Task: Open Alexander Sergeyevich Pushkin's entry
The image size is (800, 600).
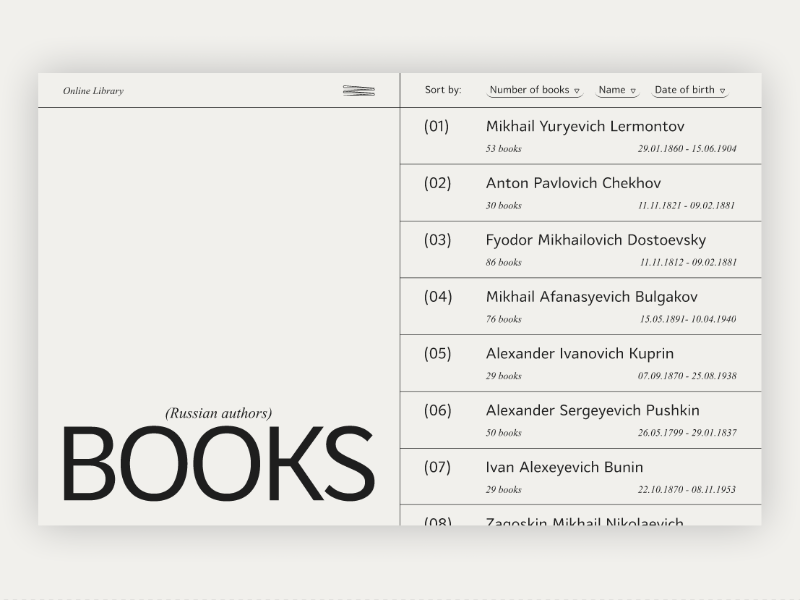Action: [592, 410]
